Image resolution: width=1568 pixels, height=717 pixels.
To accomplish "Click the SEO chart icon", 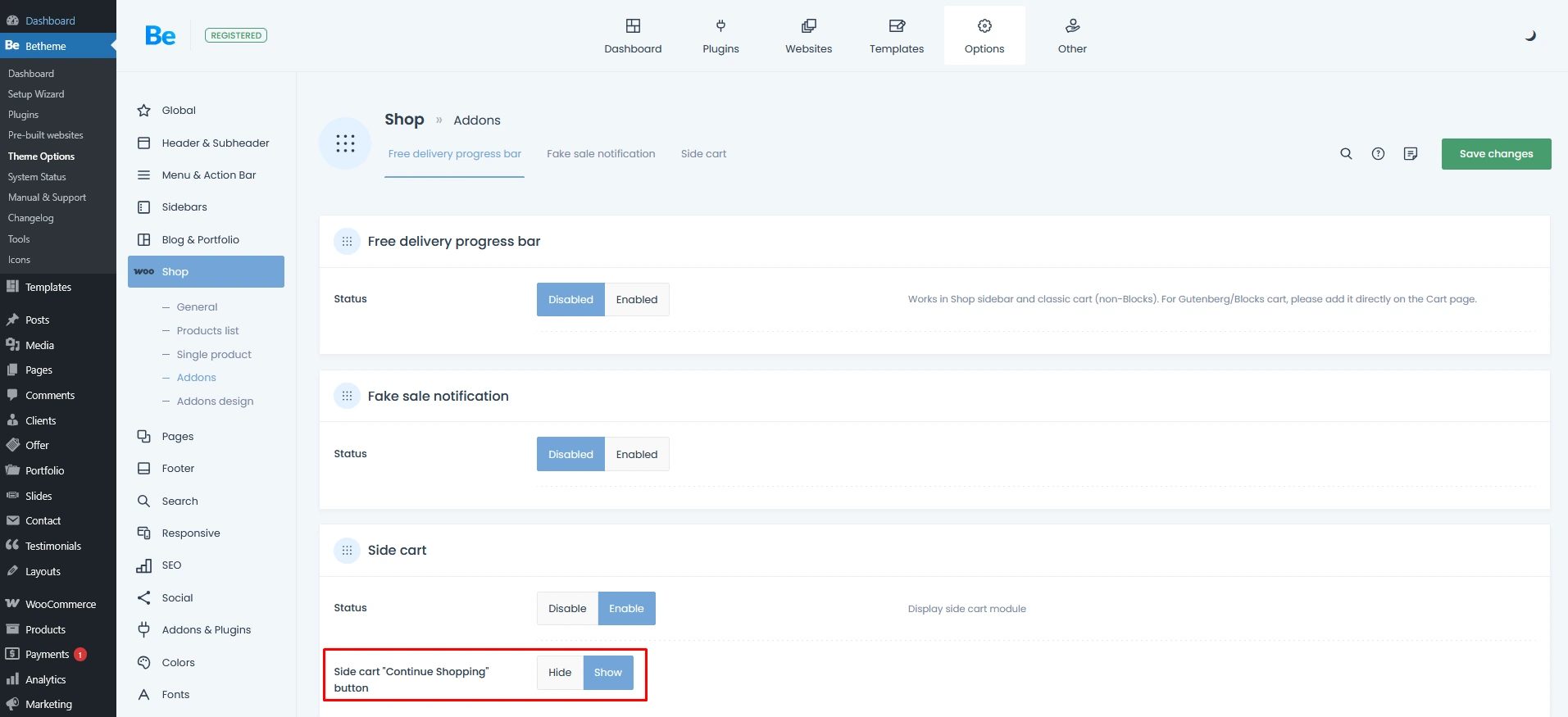I will [144, 565].
